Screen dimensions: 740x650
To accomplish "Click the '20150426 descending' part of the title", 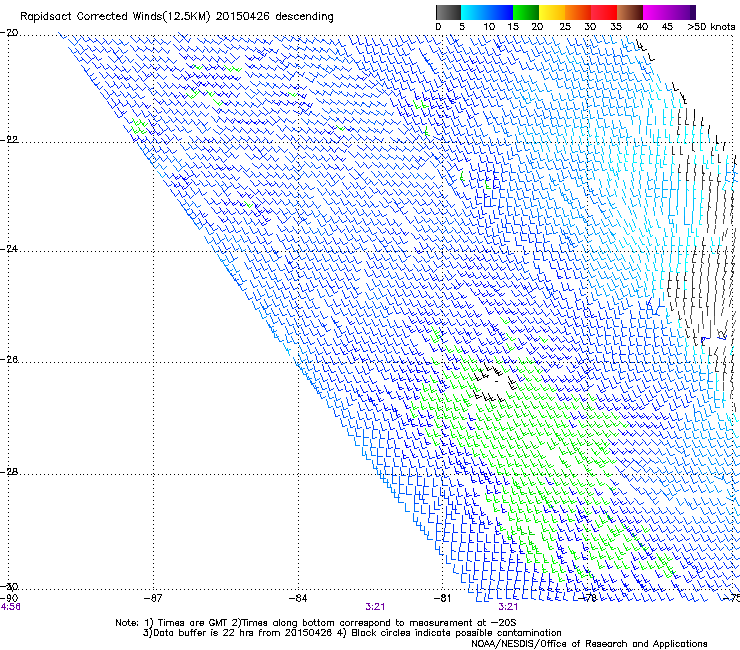I will [x=275, y=17].
